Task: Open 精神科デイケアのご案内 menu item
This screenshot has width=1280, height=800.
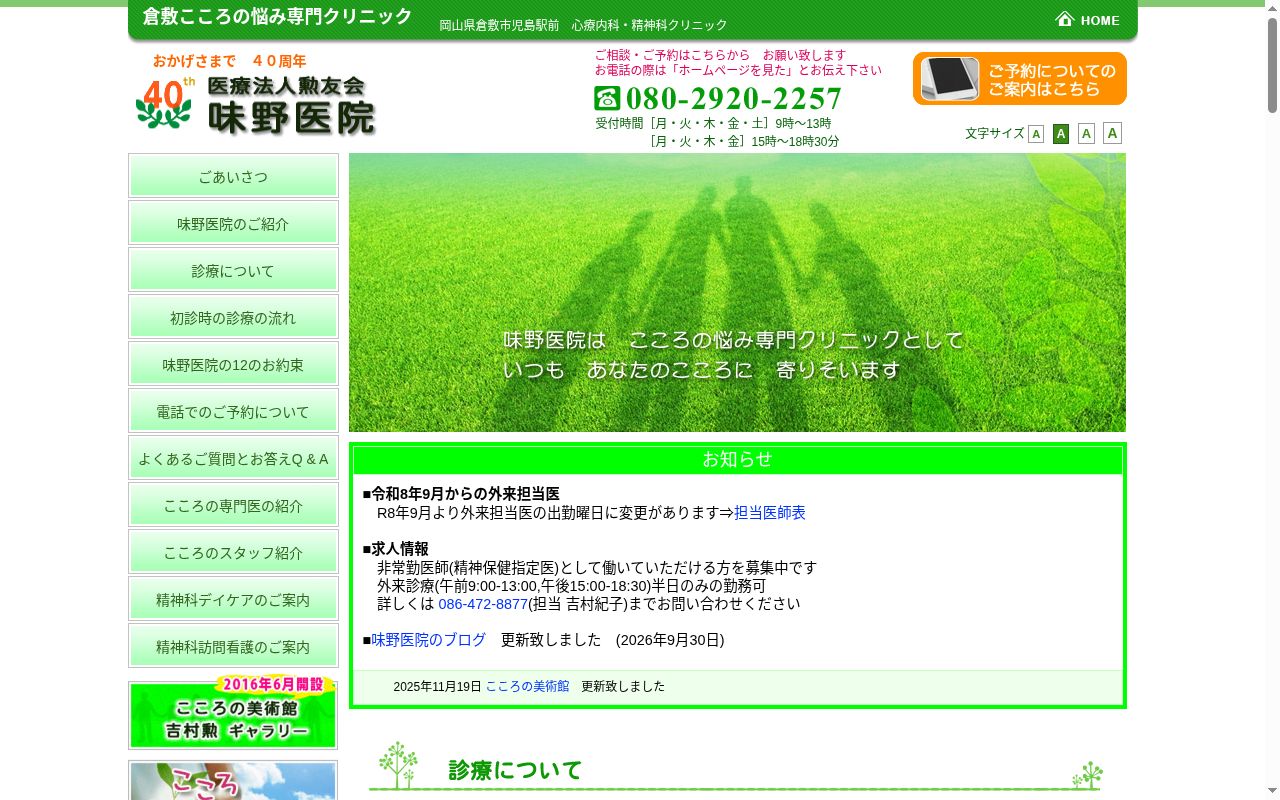Action: (233, 599)
